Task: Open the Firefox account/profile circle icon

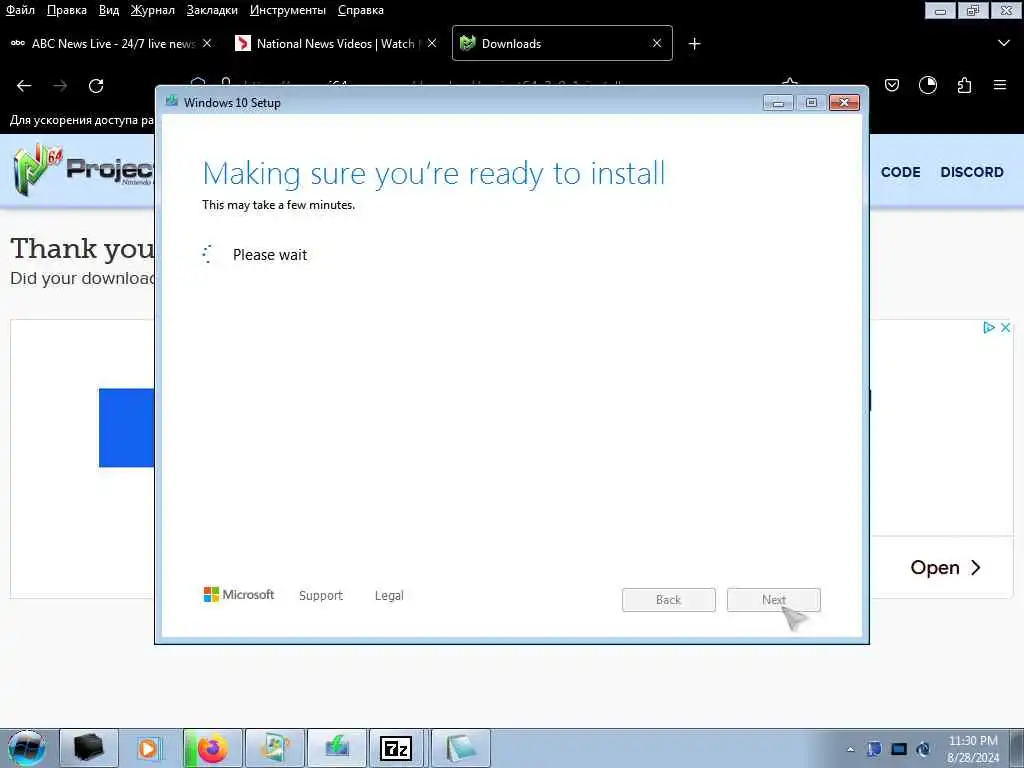Action: 928,86
